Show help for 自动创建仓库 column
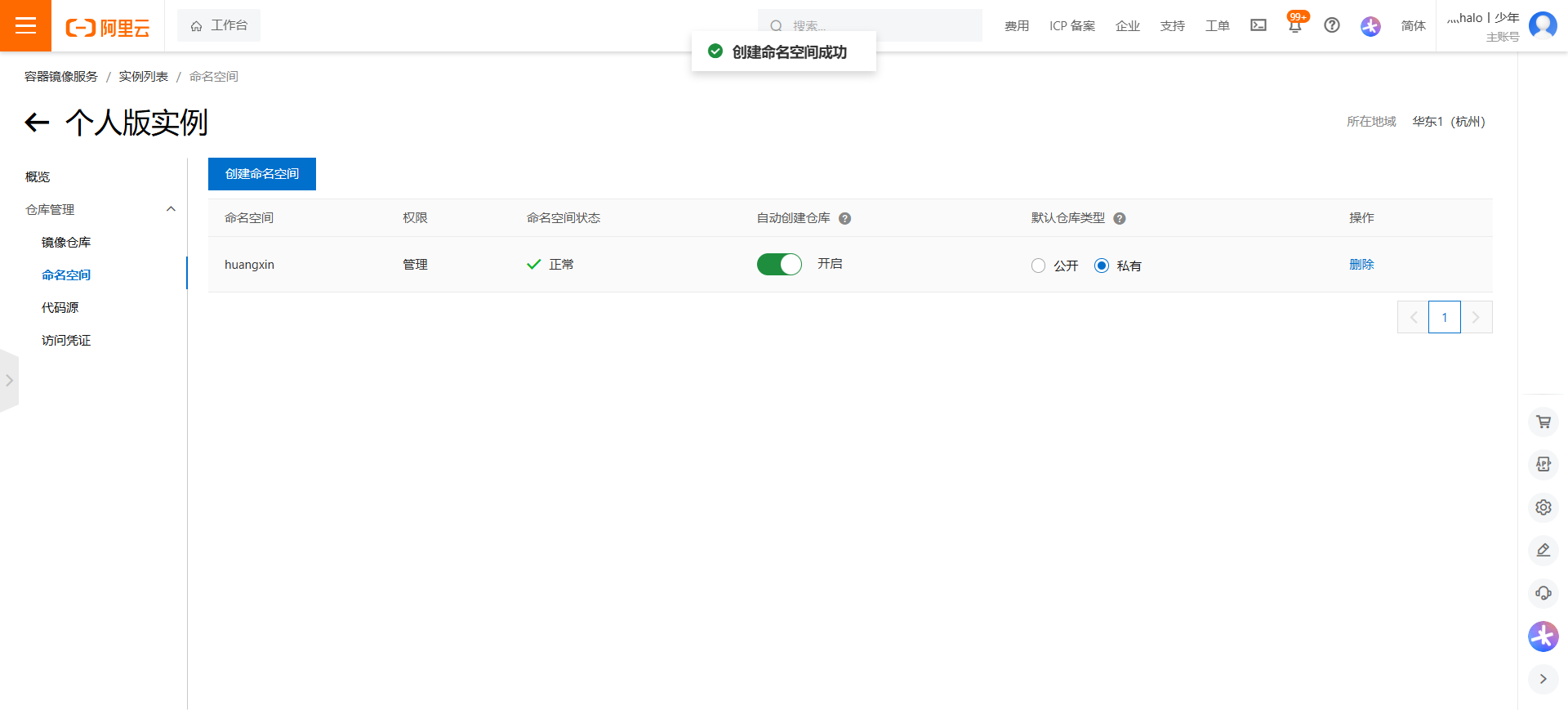 [x=845, y=218]
